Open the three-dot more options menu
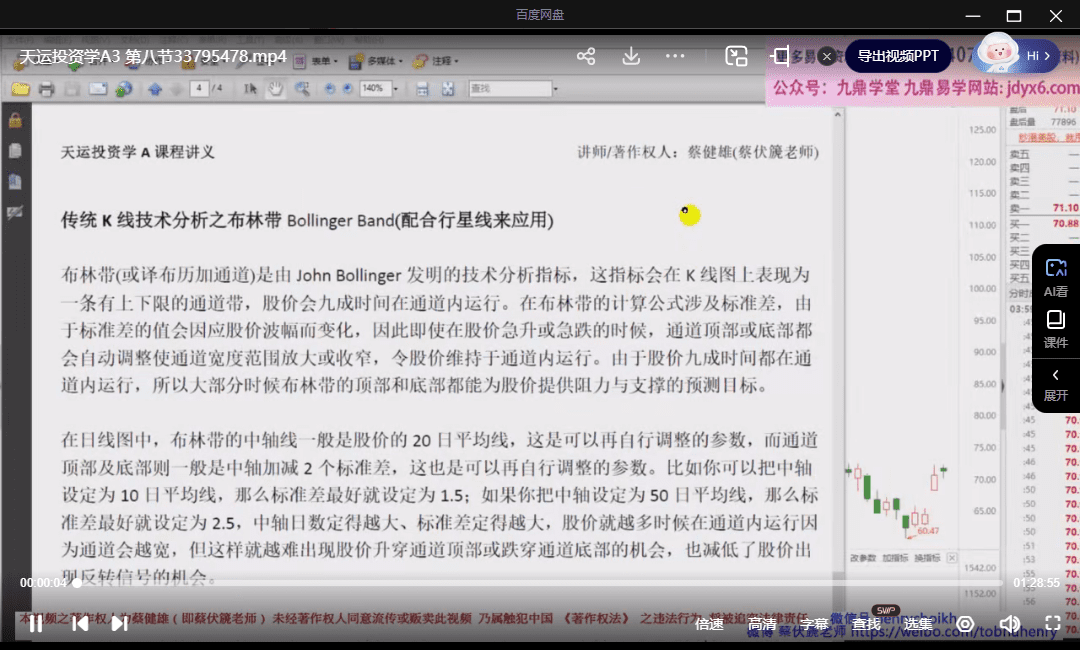Viewport: 1080px width, 650px height. pos(676,56)
